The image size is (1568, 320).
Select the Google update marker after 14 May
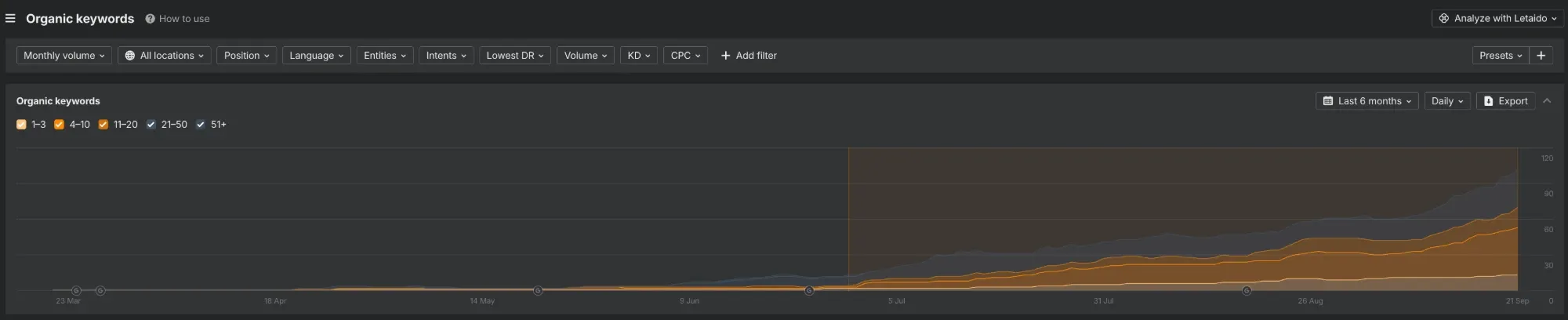538,291
